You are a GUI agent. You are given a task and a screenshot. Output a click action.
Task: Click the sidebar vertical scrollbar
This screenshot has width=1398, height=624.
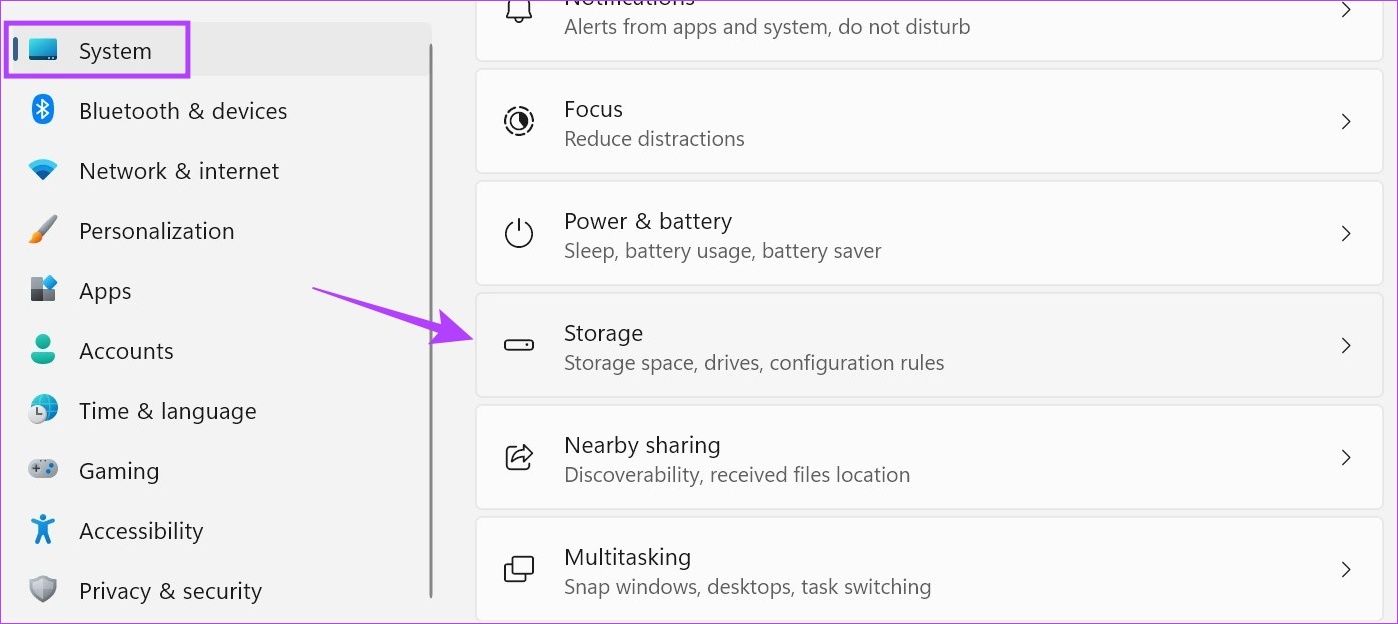click(431, 320)
